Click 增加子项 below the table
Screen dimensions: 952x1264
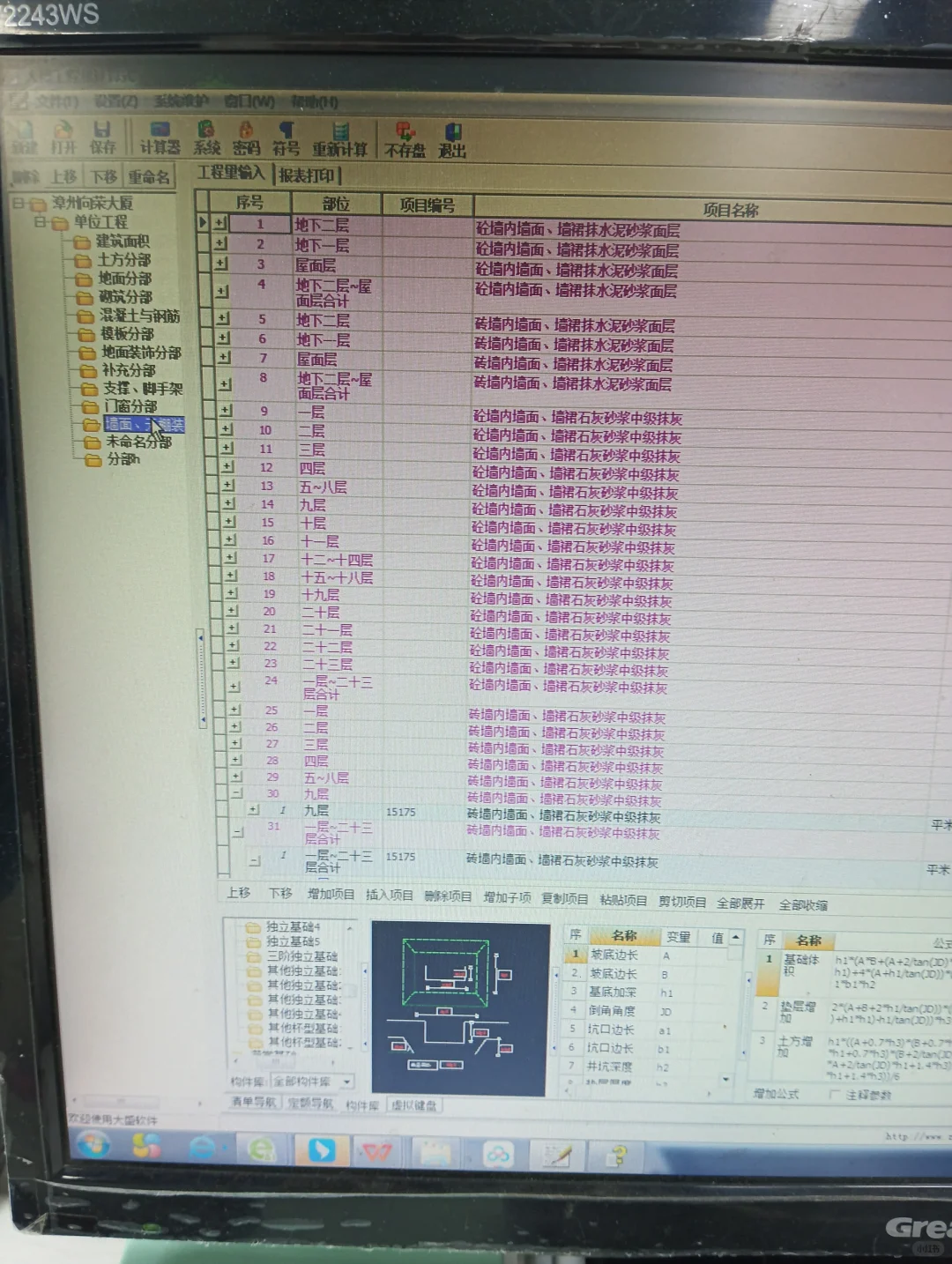click(x=507, y=897)
